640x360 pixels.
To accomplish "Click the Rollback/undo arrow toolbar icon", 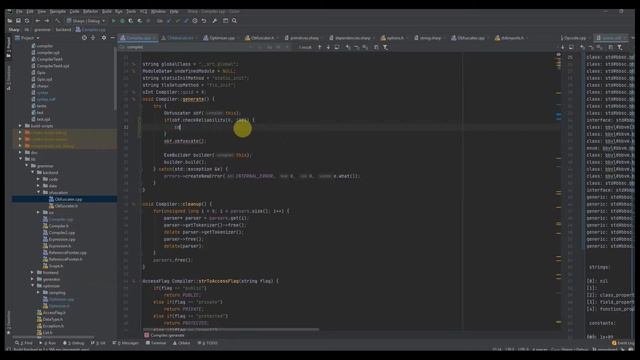I will click(204, 21).
